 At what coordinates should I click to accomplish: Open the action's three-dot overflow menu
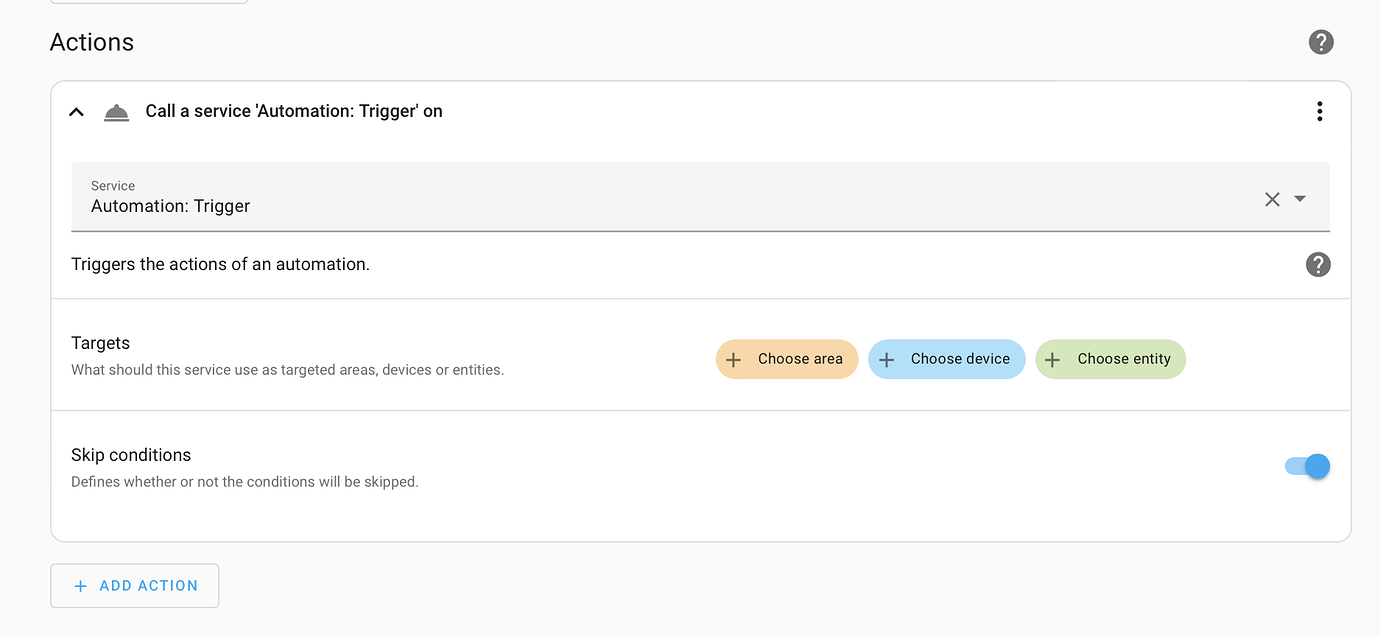point(1320,111)
